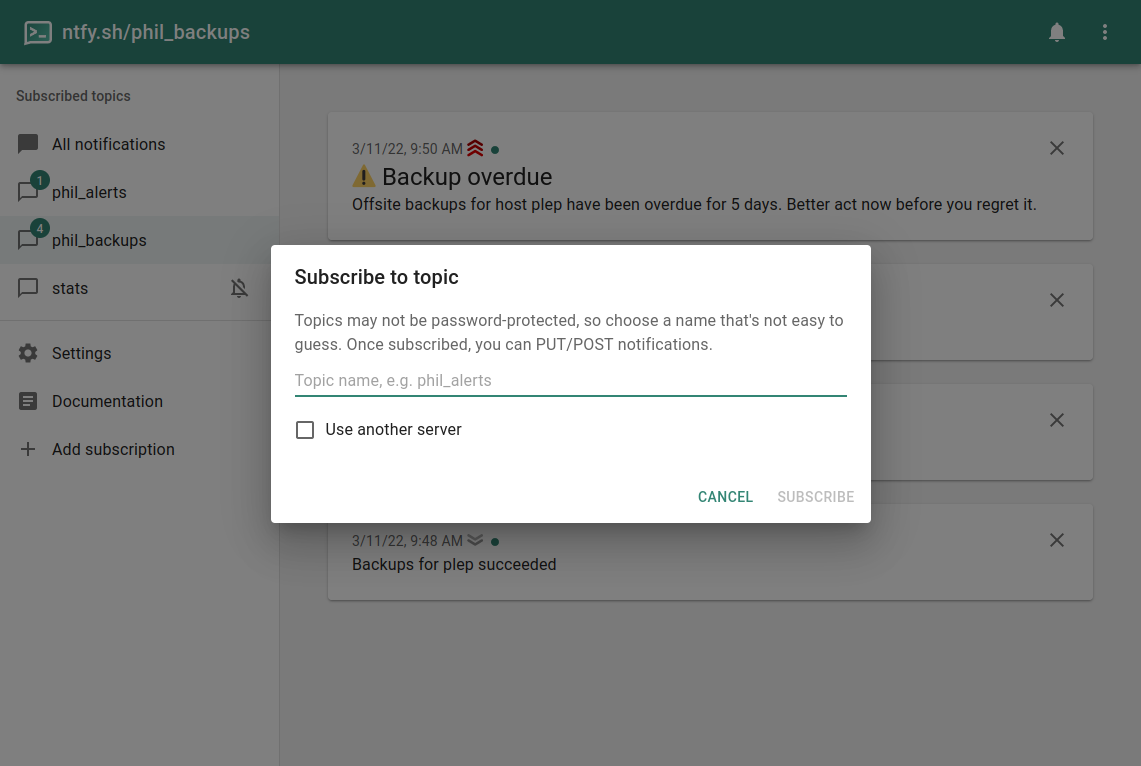Open the stats topic
Screen dimensions: 1141x766
click(x=70, y=288)
